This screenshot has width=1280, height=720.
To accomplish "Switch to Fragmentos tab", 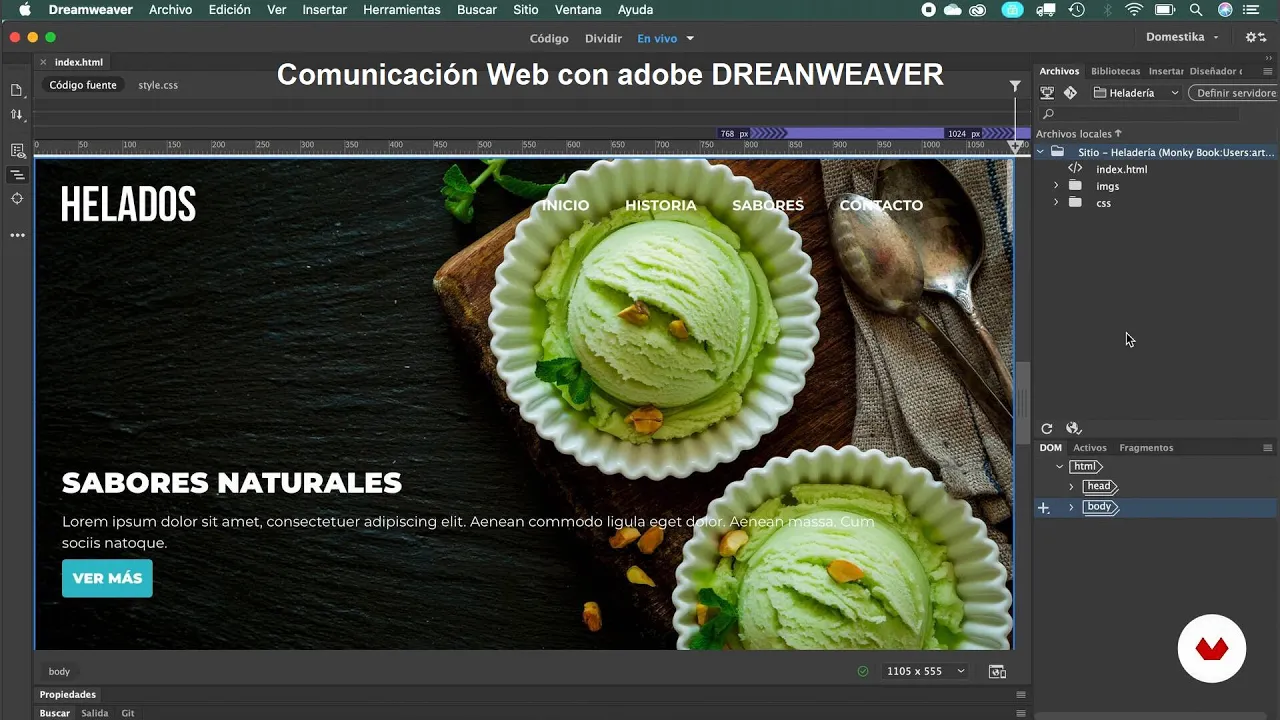I will point(1146,448).
